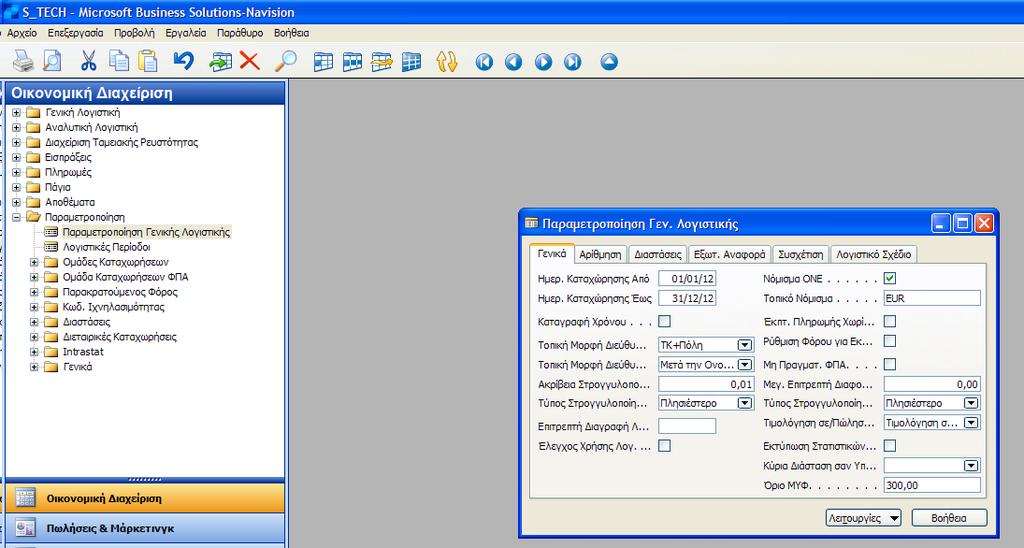Toggle Μη Πραγματ. ΦΠΑ checkbox
Image resolution: width=1024 pixels, height=548 pixels.
890,364
